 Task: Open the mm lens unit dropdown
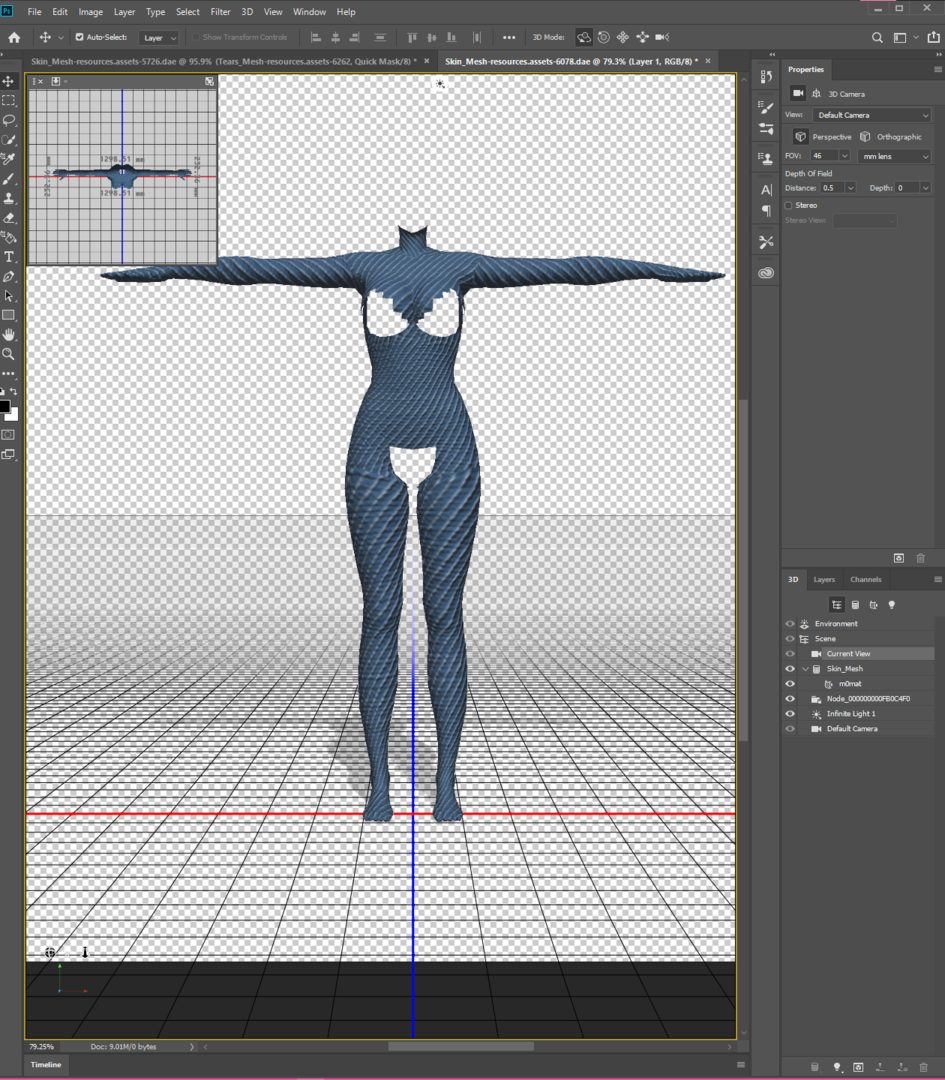894,156
